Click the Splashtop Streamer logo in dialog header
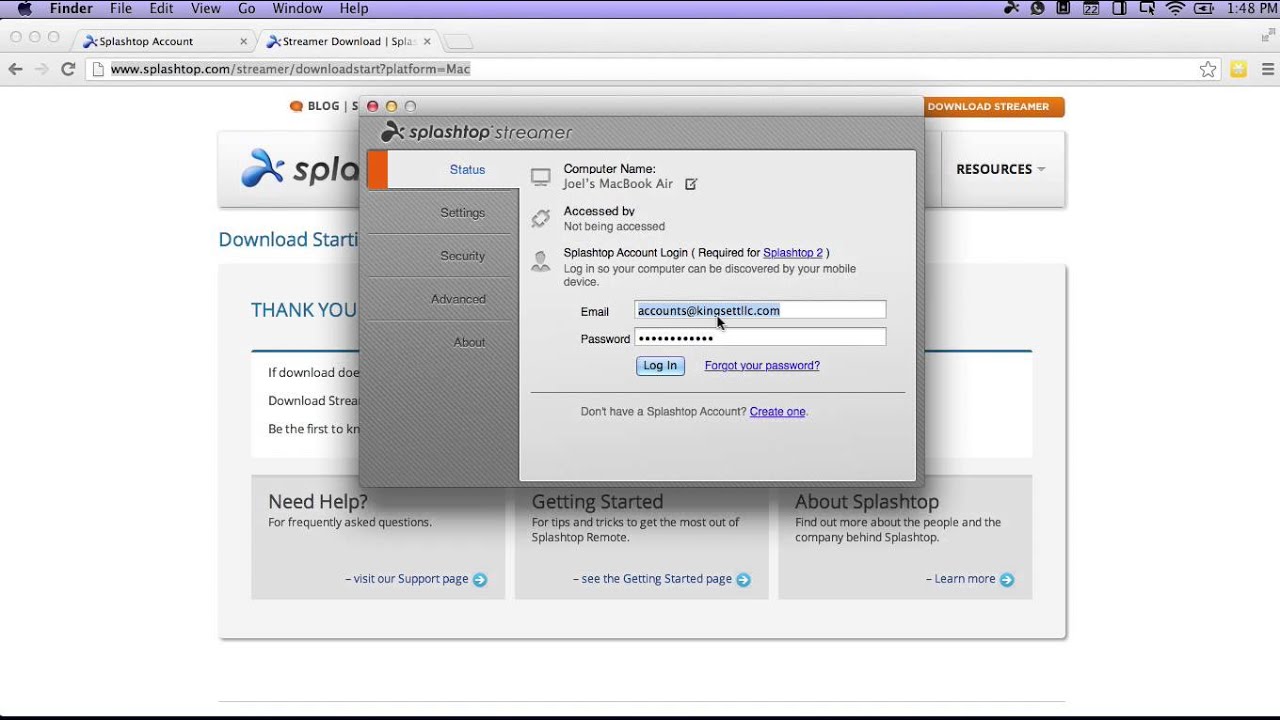This screenshot has width=1280, height=720. pyautogui.click(x=476, y=132)
